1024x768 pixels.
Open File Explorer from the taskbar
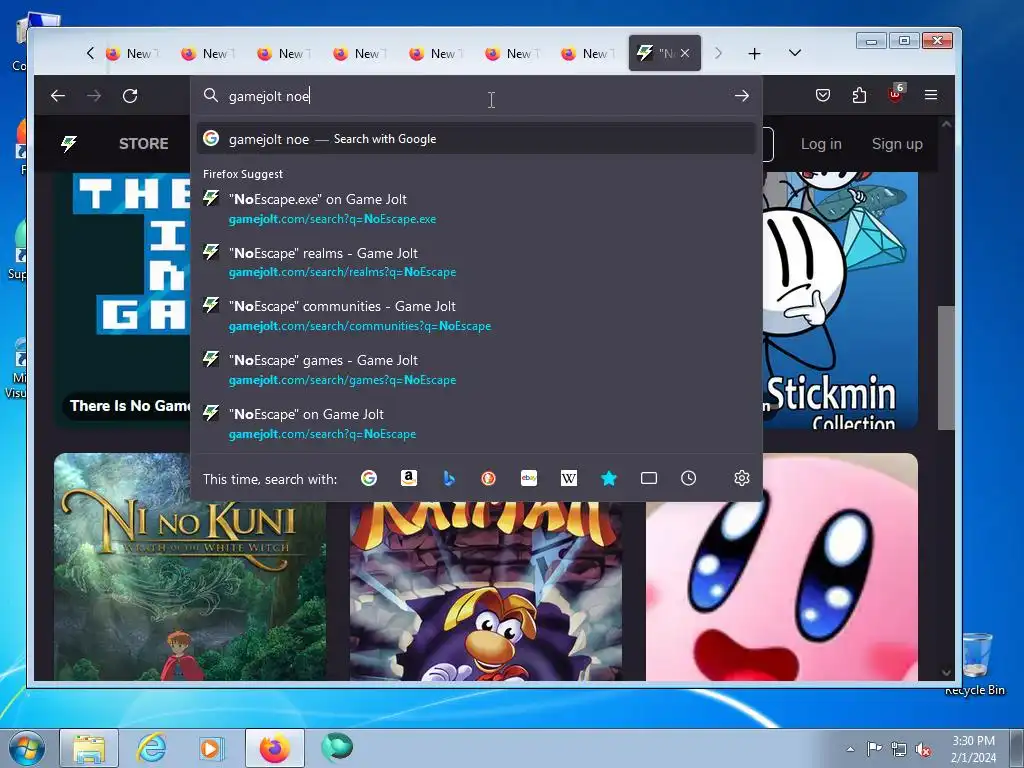pyautogui.click(x=89, y=748)
